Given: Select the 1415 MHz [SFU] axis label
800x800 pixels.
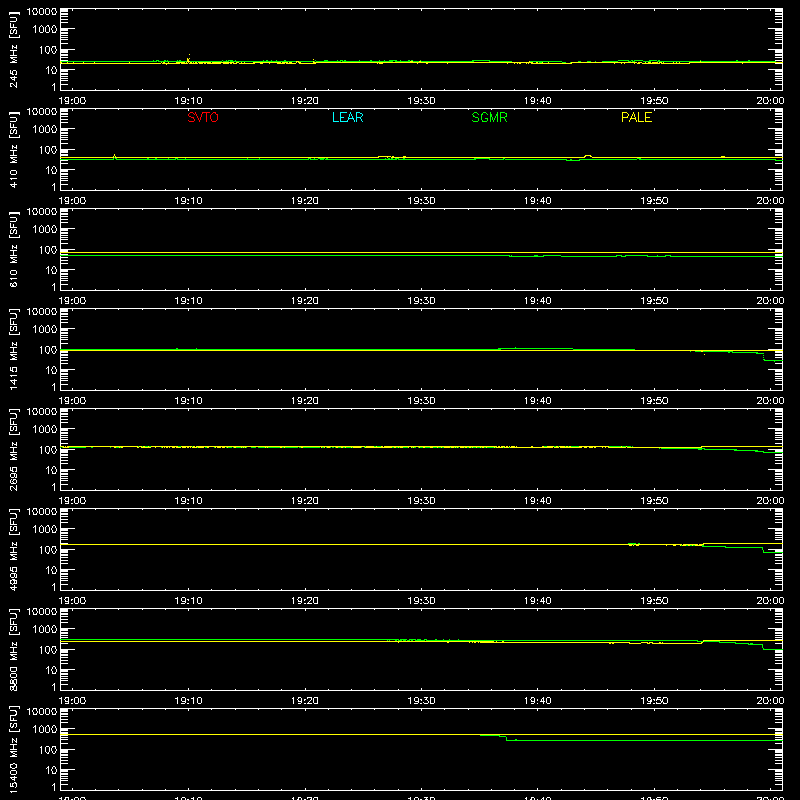Looking at the screenshot, I should [14, 349].
